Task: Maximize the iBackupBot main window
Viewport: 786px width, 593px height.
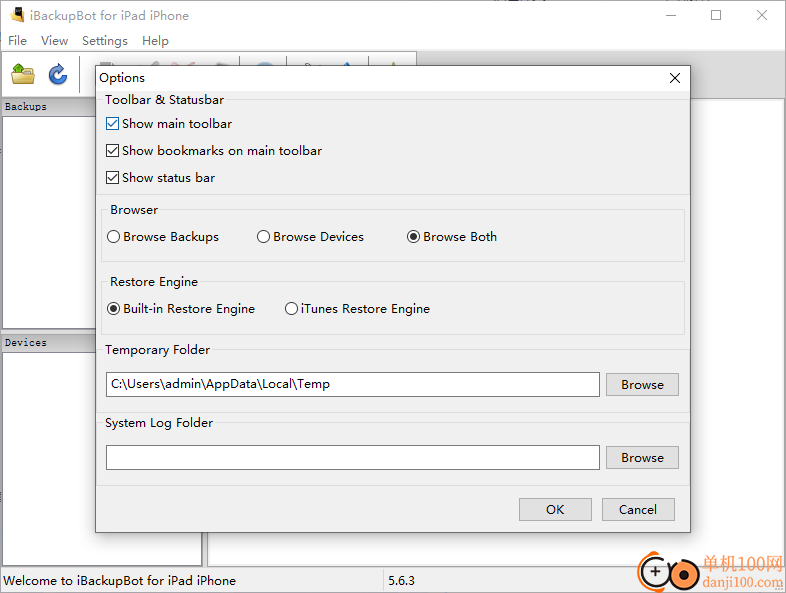Action: click(716, 15)
